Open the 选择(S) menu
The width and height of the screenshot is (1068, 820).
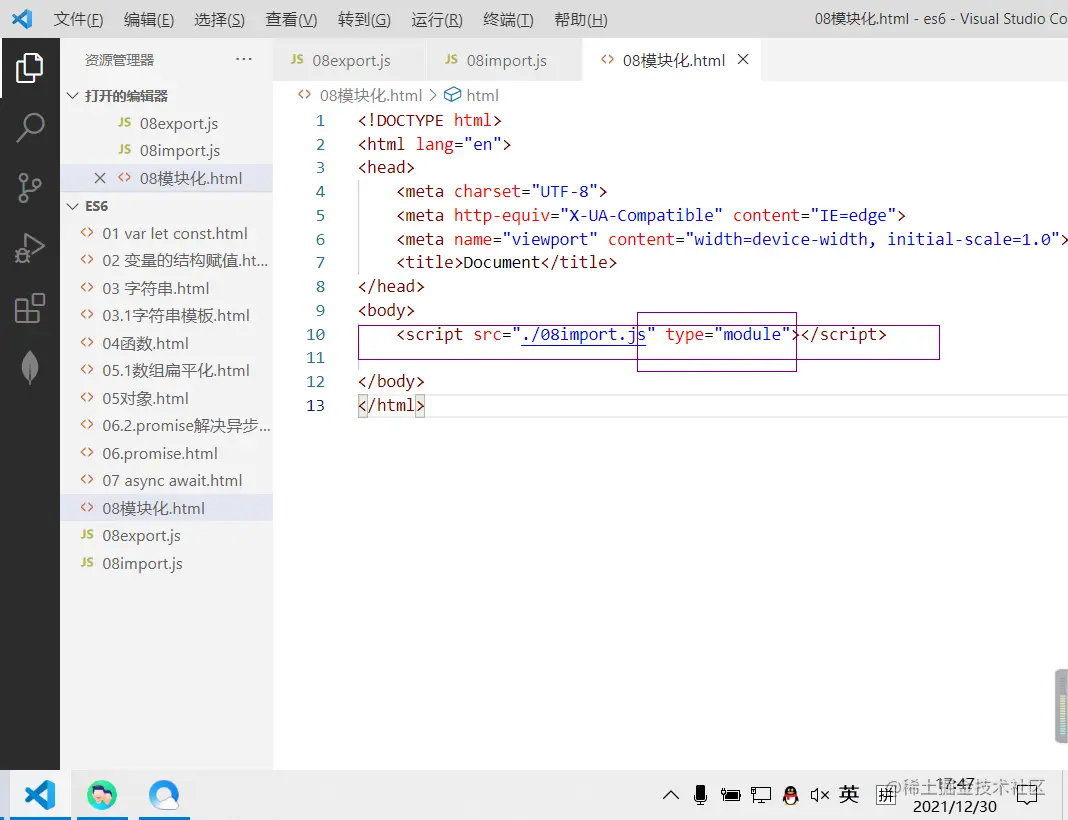pos(219,19)
